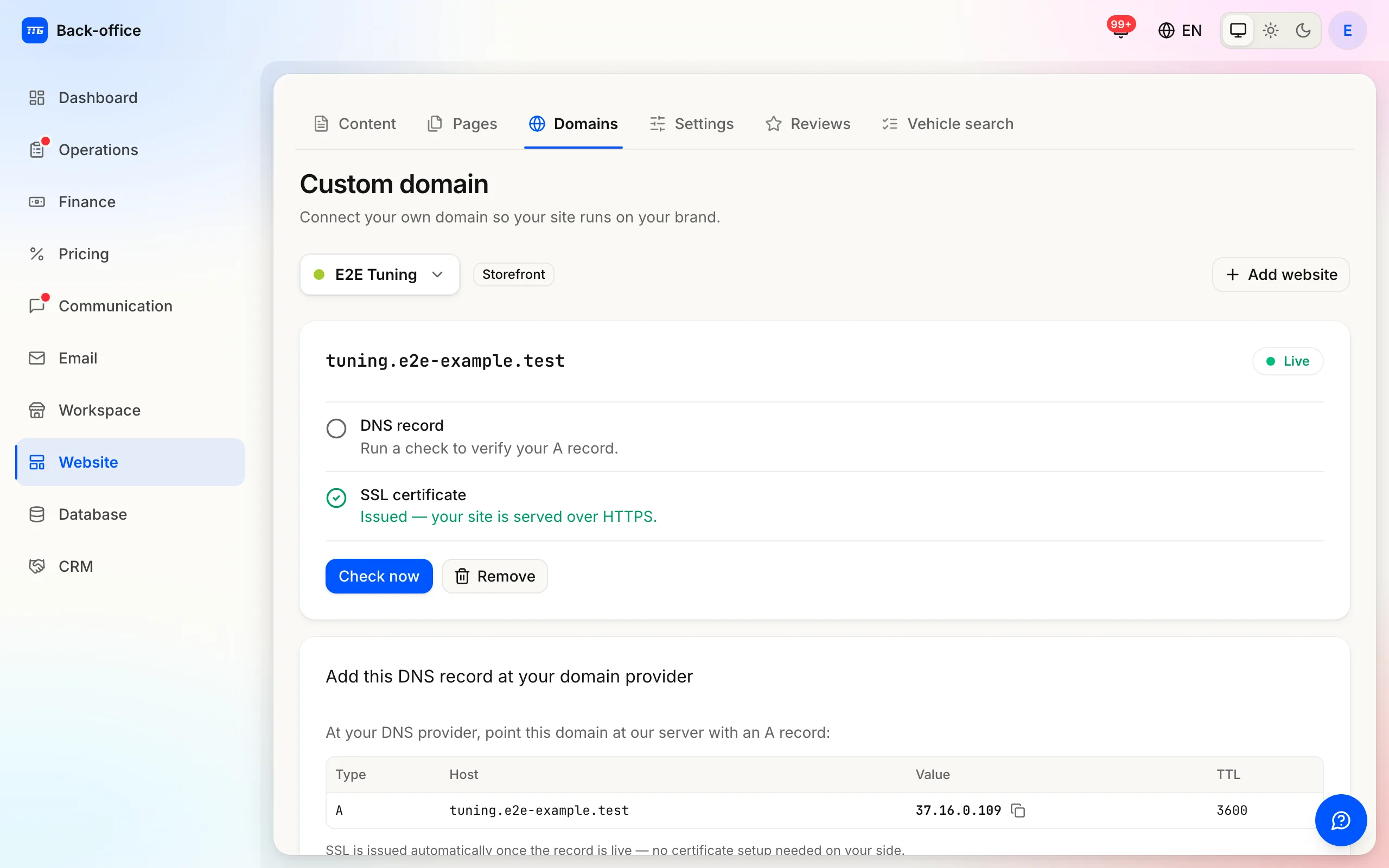Expand the E2E Tuning website dropdown

[379, 275]
